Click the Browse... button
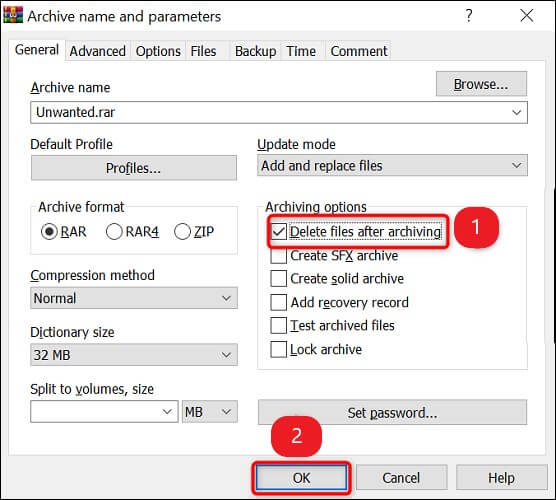 [481, 84]
